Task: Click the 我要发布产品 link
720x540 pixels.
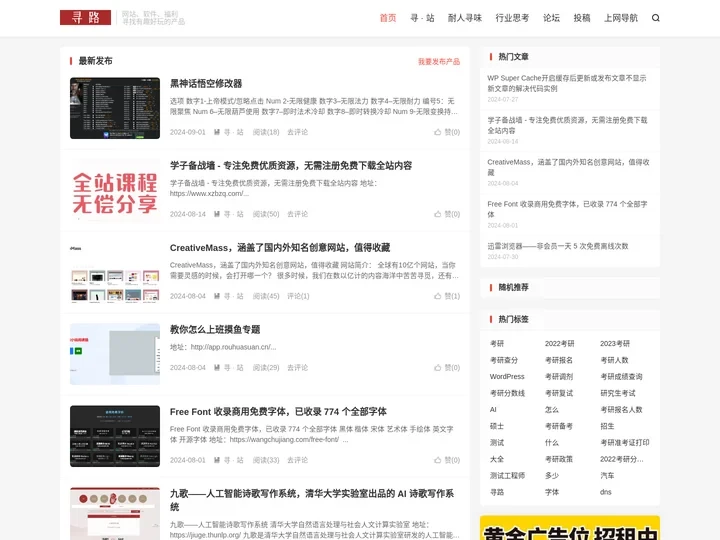Action: 438,61
